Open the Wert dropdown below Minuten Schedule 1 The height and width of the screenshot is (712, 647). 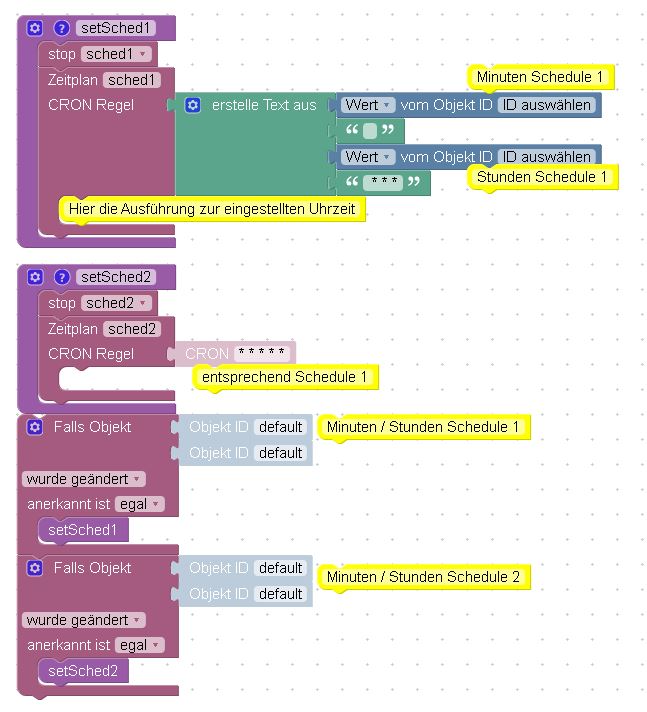coord(368,105)
